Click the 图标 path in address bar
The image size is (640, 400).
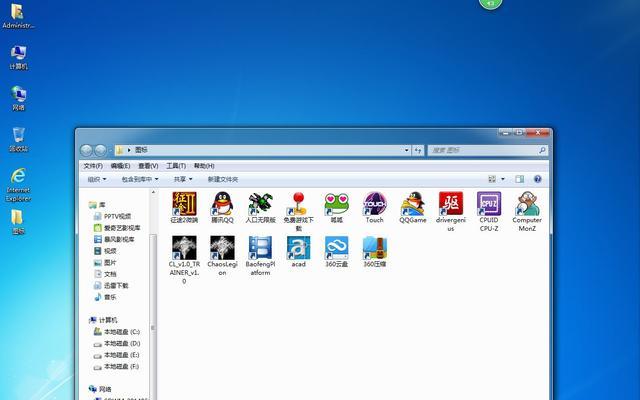tap(141, 150)
